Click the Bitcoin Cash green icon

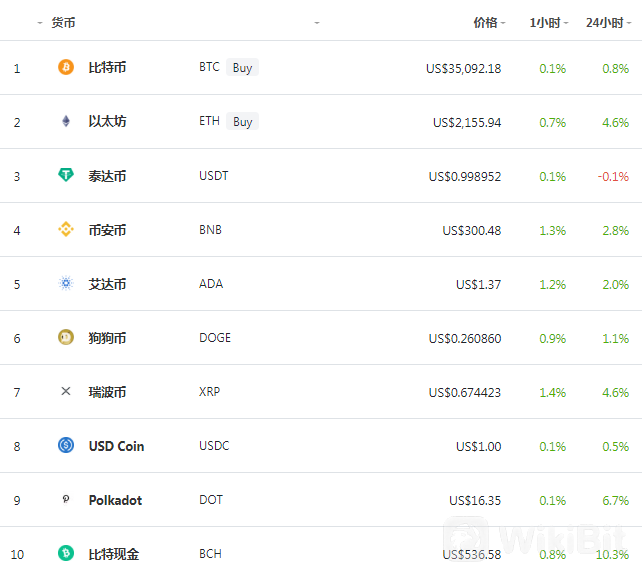[66, 553]
